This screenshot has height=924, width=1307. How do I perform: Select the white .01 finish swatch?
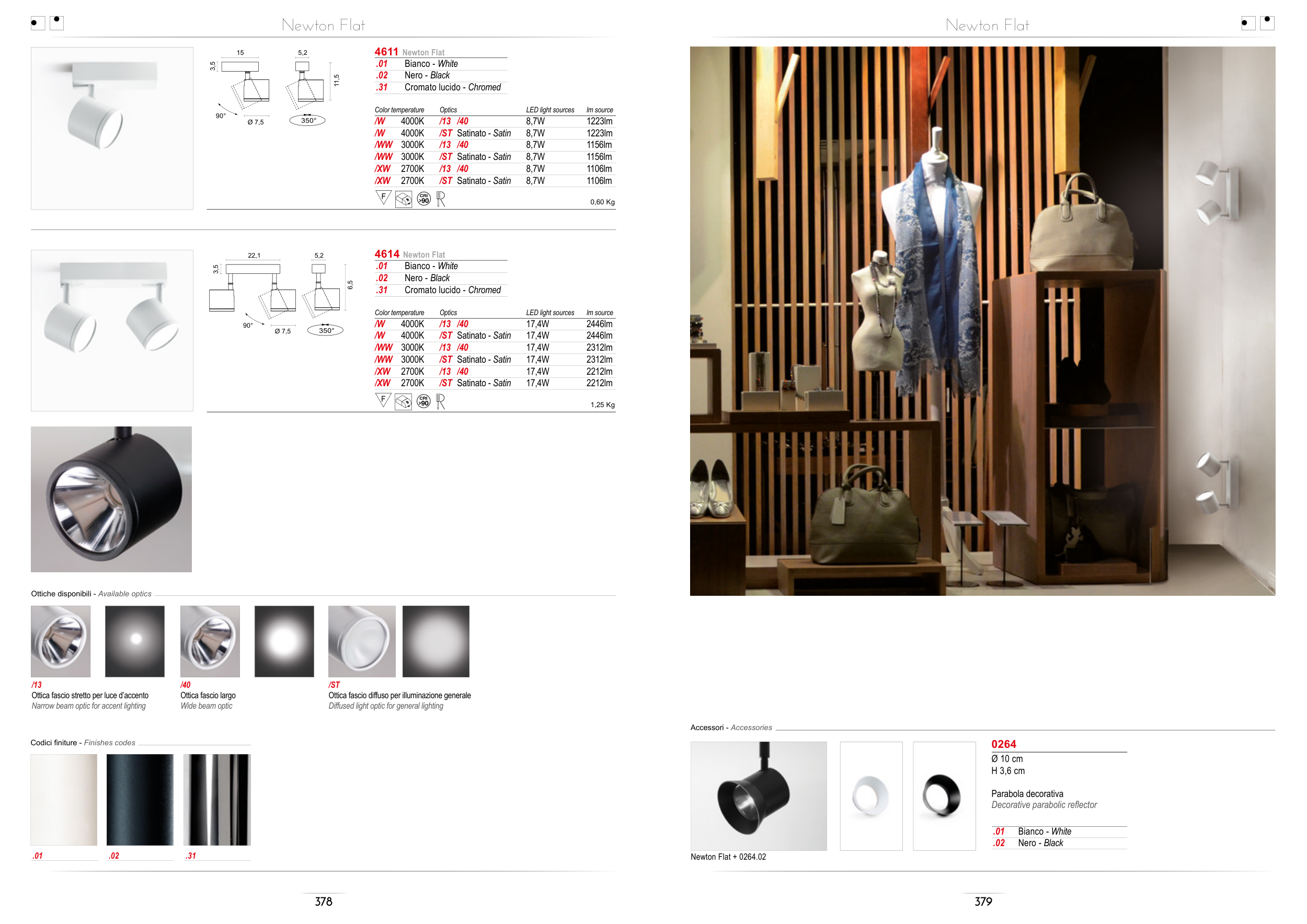64,800
